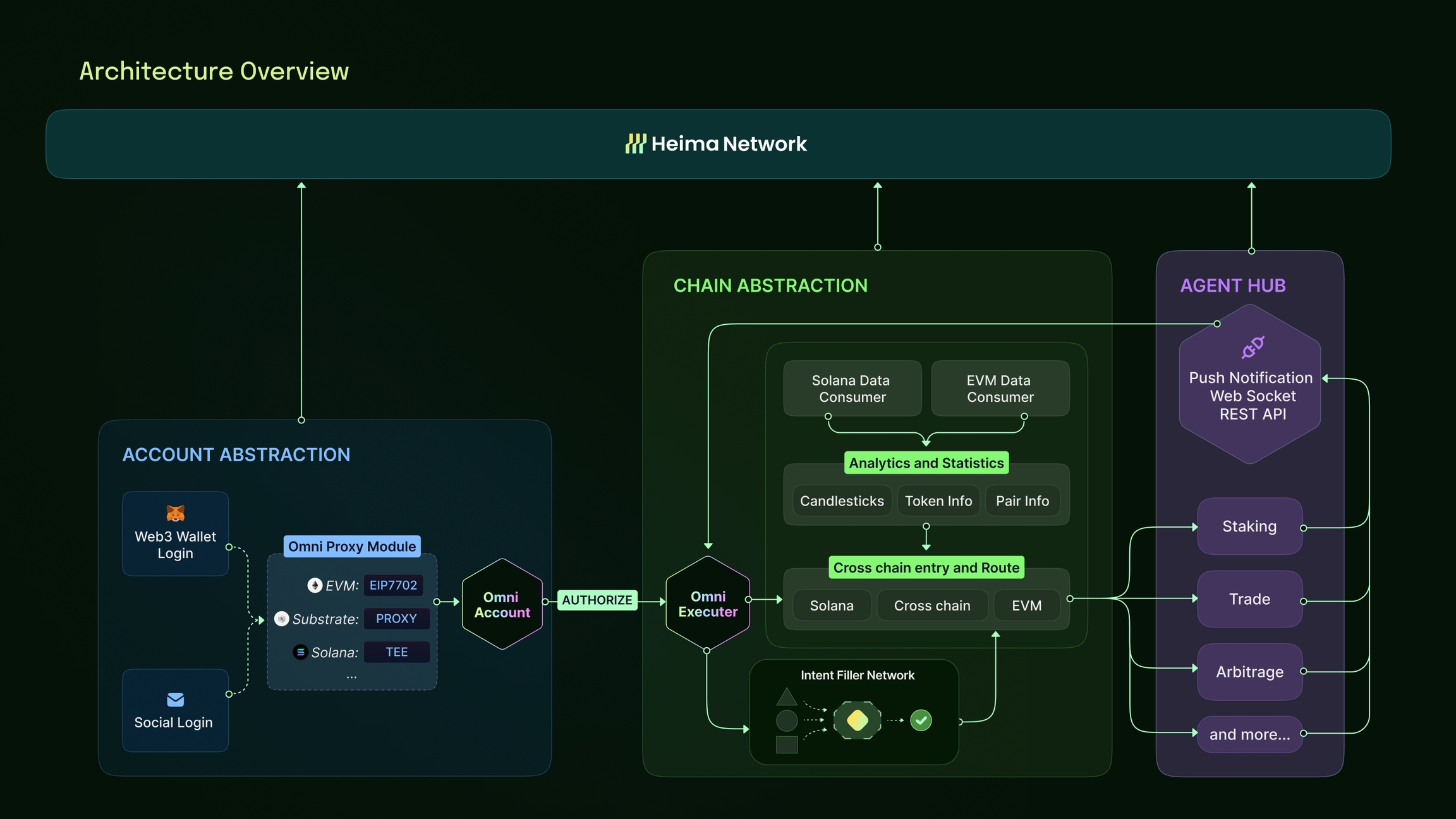Click the Solana icon in Omni Proxy Module
This screenshot has height=819, width=1456.
[x=300, y=652]
